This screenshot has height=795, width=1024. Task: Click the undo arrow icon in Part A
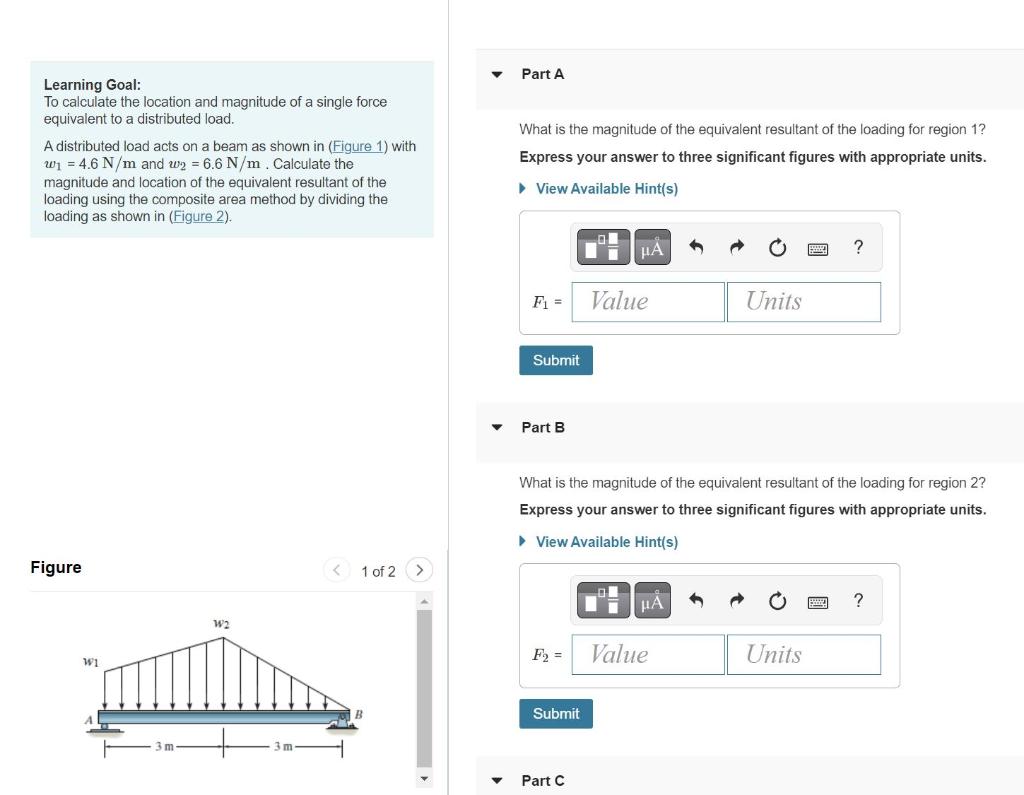[697, 247]
